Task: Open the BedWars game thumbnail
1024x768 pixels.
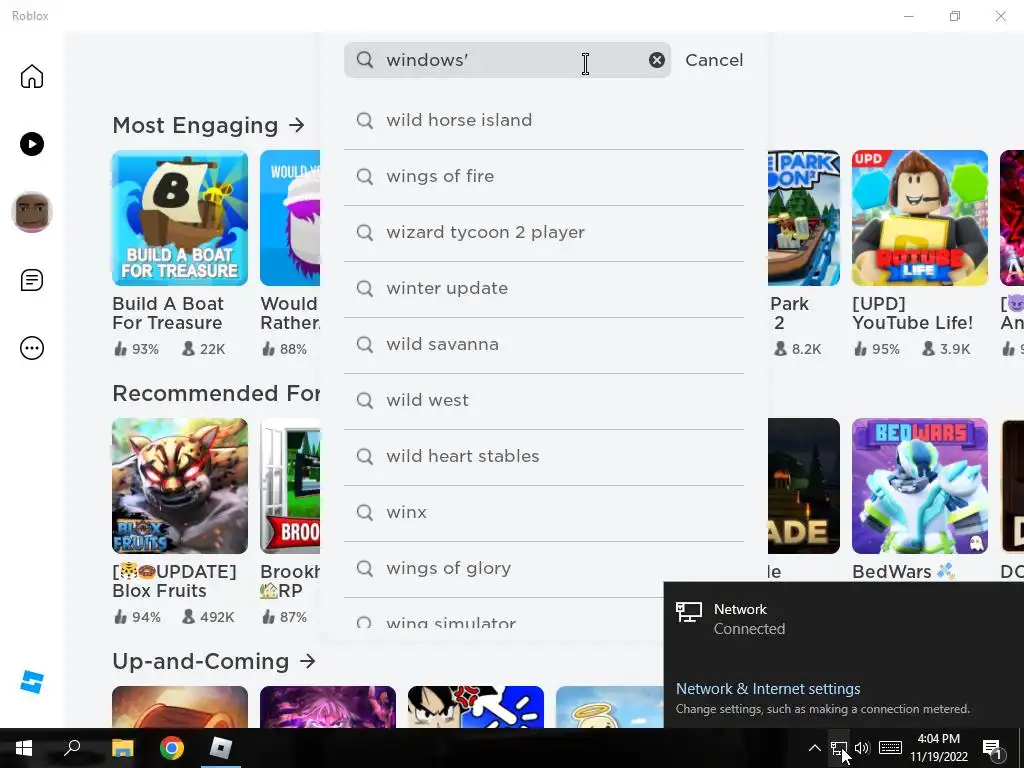Action: point(920,486)
